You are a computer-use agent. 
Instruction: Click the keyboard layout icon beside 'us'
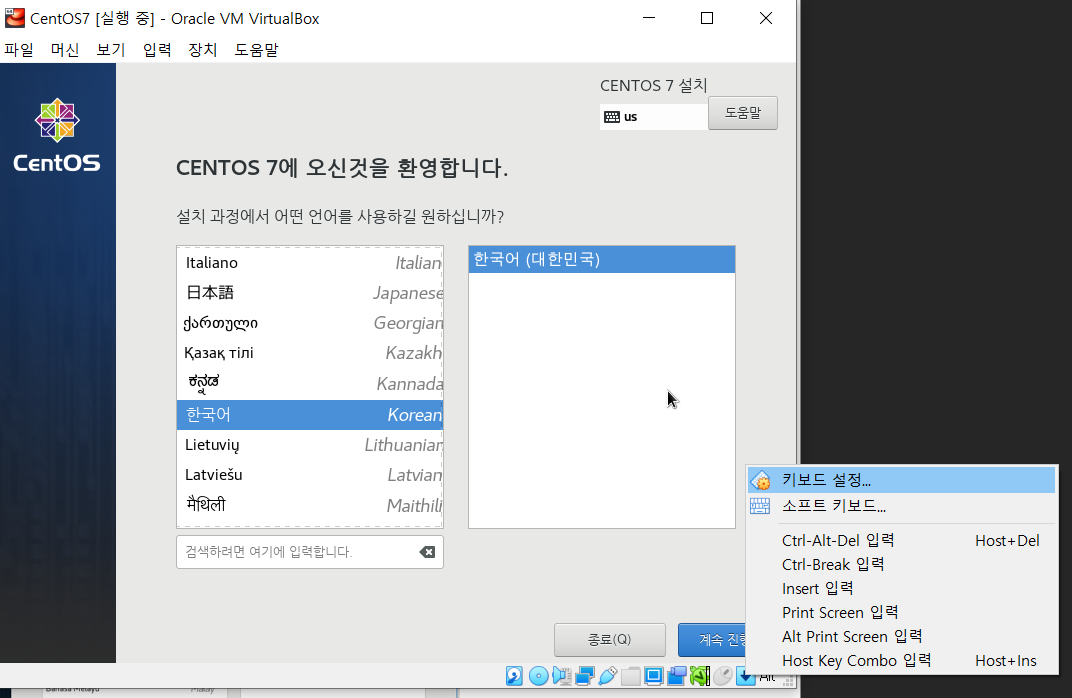tap(612, 117)
